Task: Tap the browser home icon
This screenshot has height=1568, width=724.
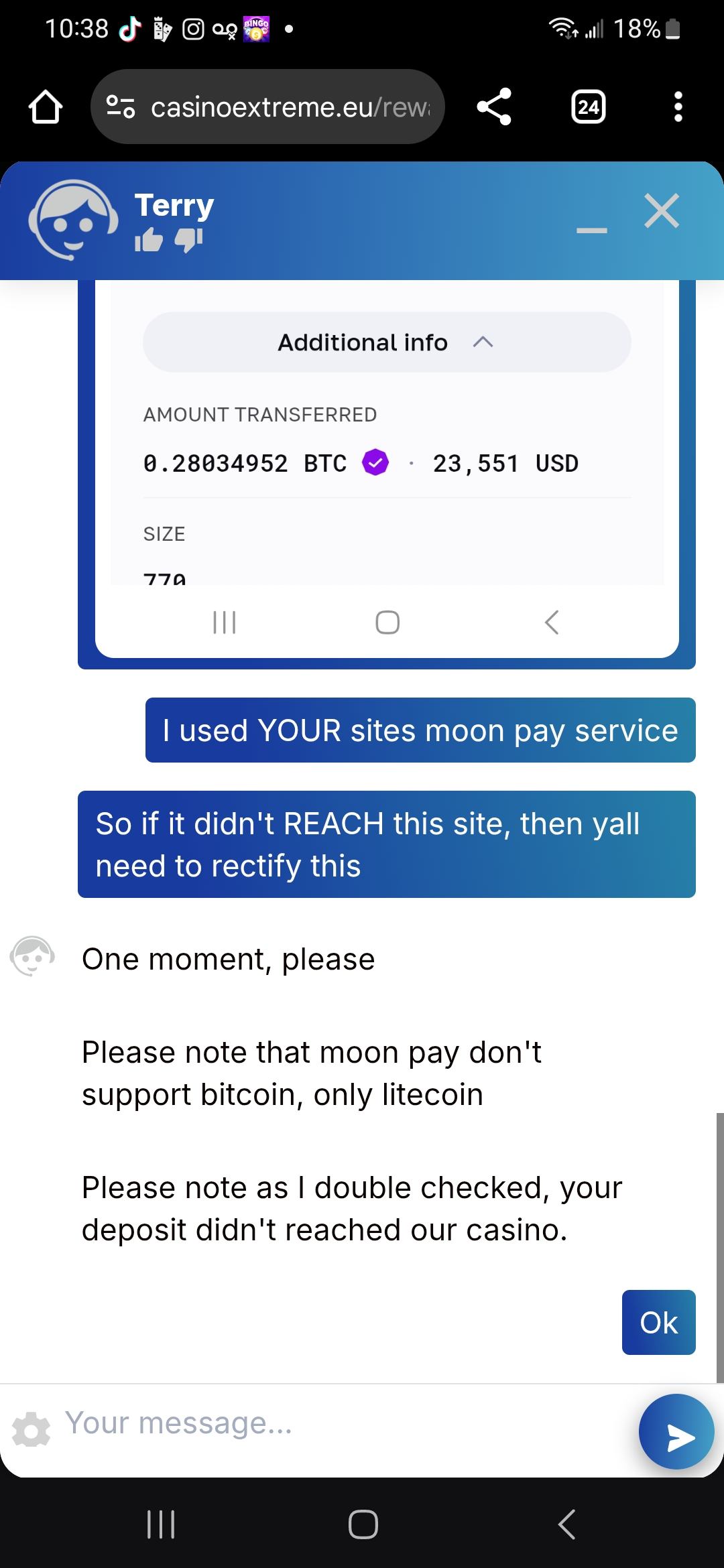Action: tap(46, 107)
